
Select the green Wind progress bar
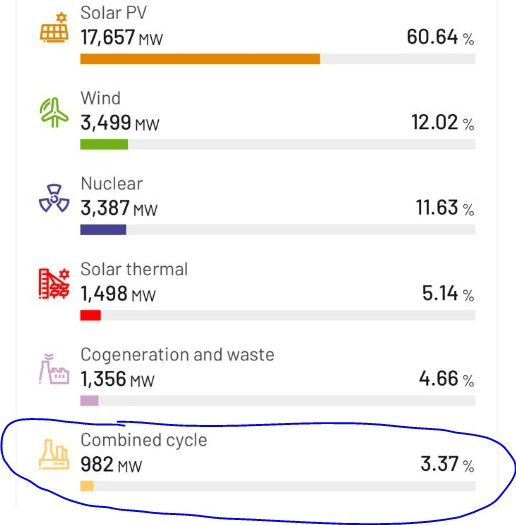pyautogui.click(x=104, y=144)
